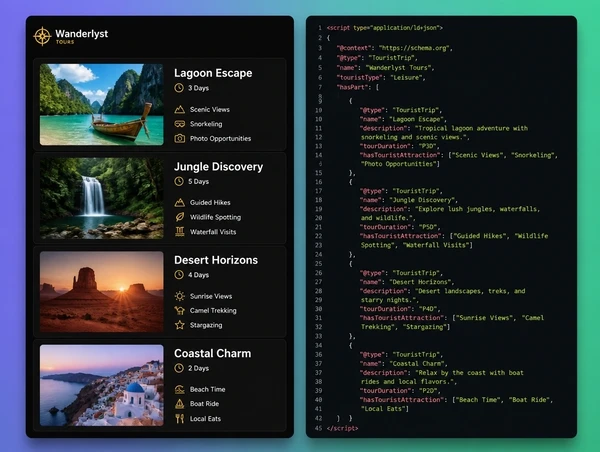600x452 pixels.
Task: Open the Jungle Discovery waterfall photo
Action: 102,198
